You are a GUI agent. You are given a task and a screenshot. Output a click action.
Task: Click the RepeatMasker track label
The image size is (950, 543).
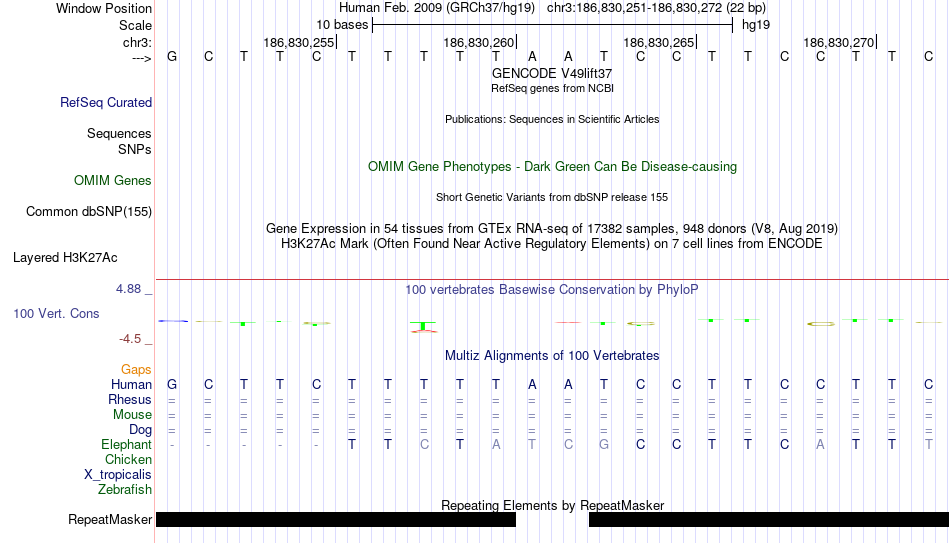[x=110, y=519]
